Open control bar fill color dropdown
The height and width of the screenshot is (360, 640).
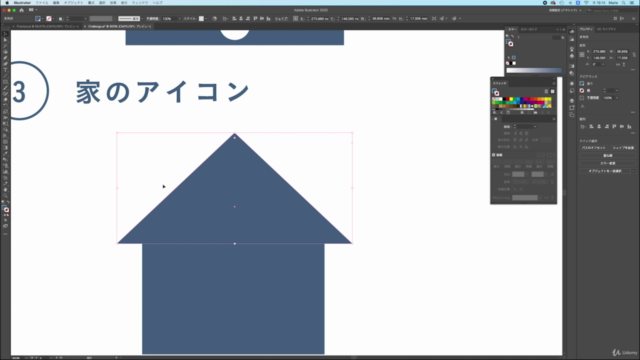pos(42,18)
